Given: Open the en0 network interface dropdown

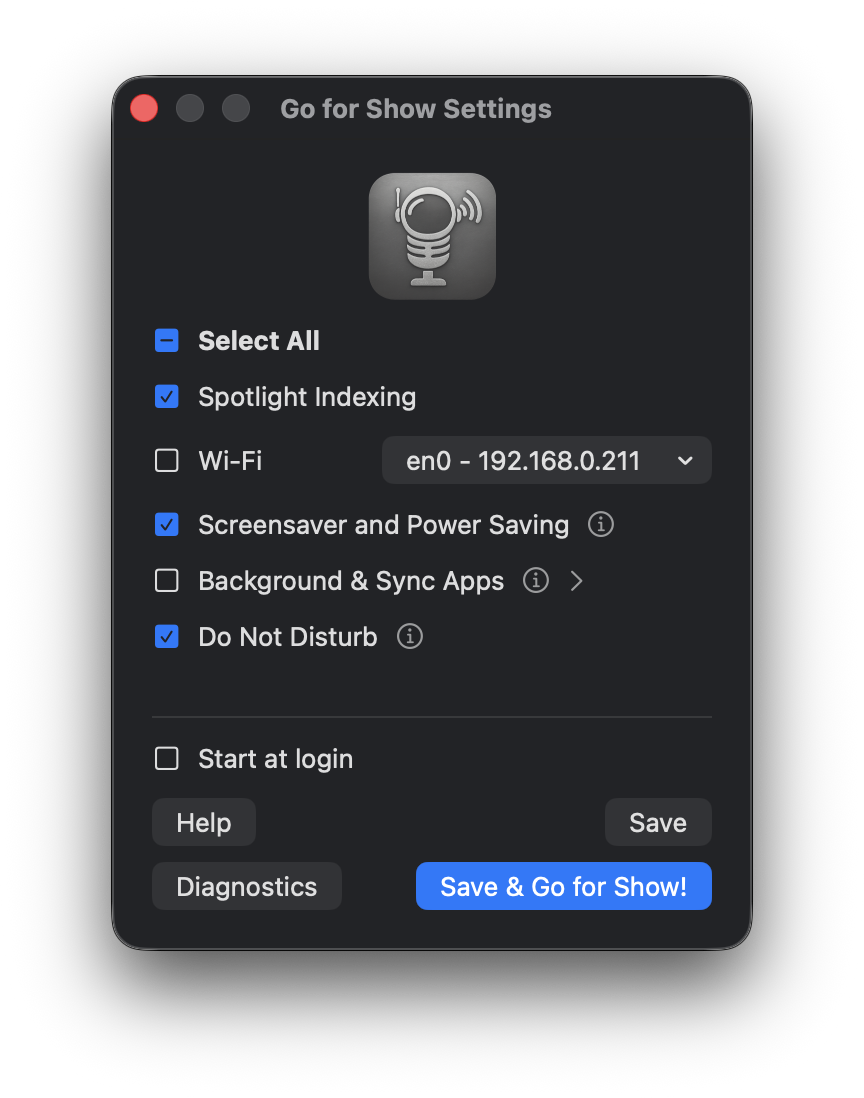Looking at the screenshot, I should click(x=546, y=460).
